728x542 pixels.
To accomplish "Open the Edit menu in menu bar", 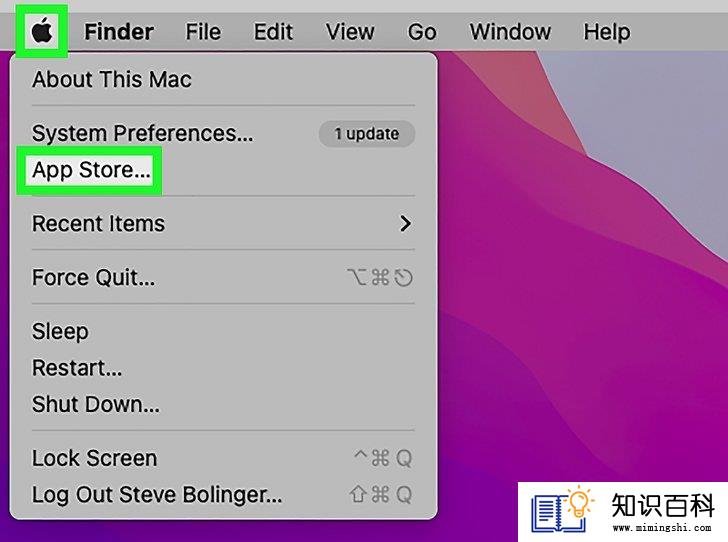I will click(x=273, y=32).
